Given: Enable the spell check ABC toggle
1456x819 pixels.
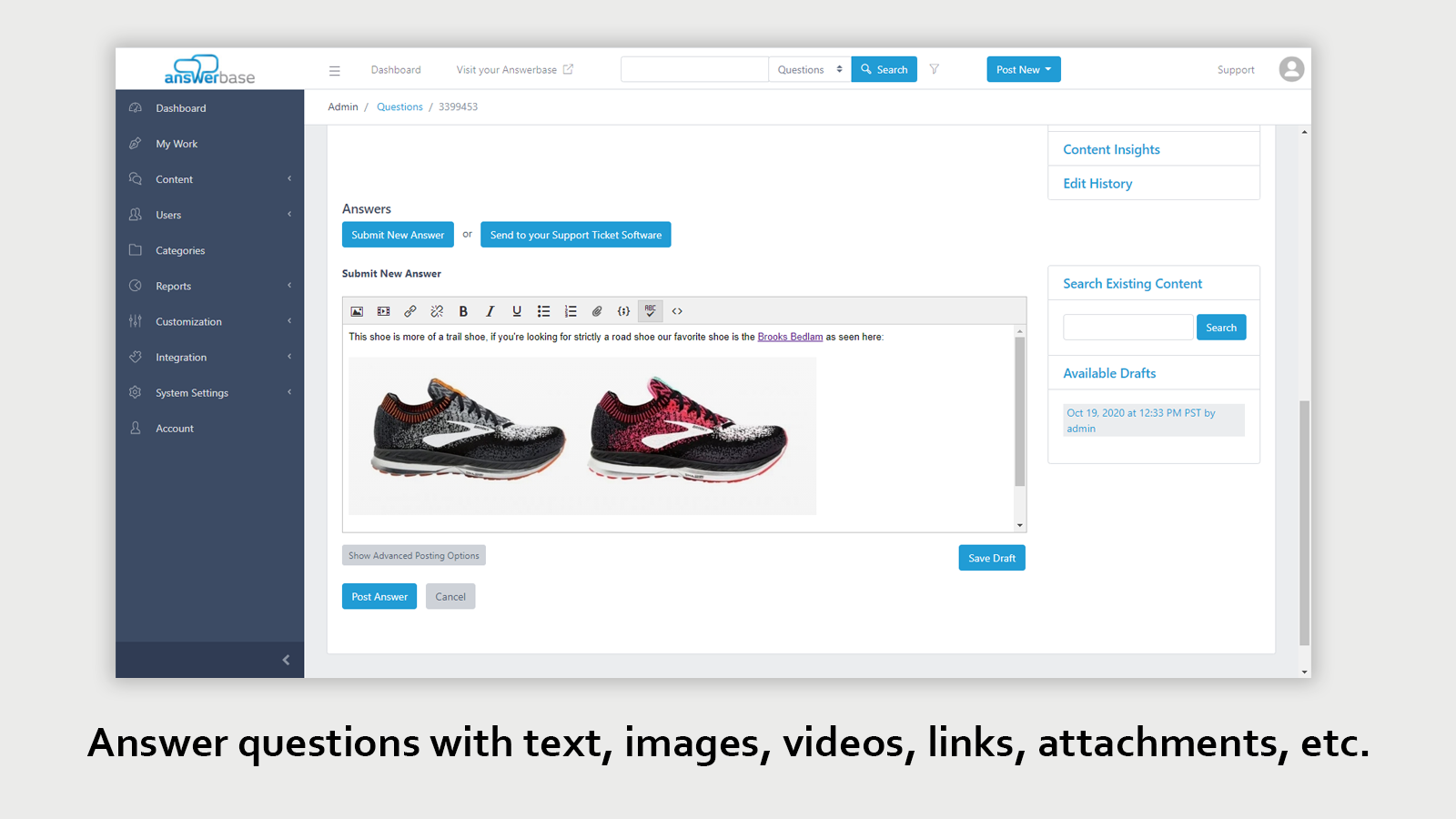Looking at the screenshot, I should (650, 310).
